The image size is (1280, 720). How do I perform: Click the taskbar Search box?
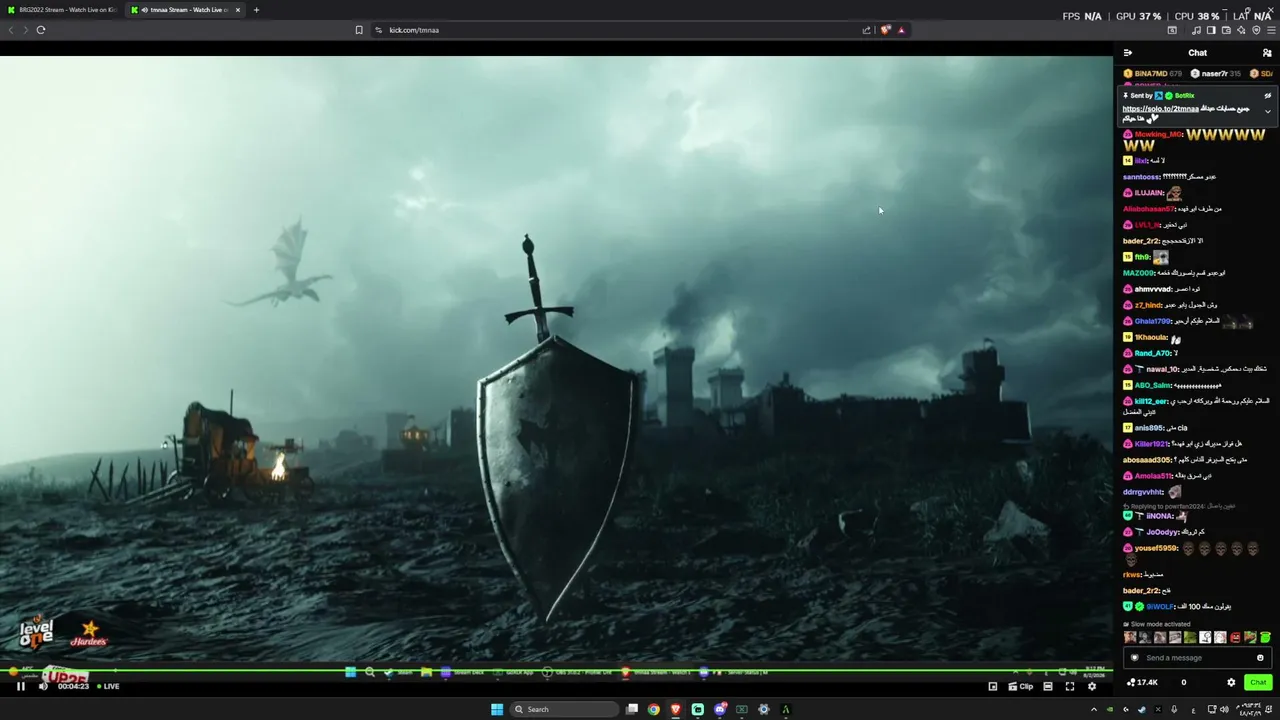(564, 710)
